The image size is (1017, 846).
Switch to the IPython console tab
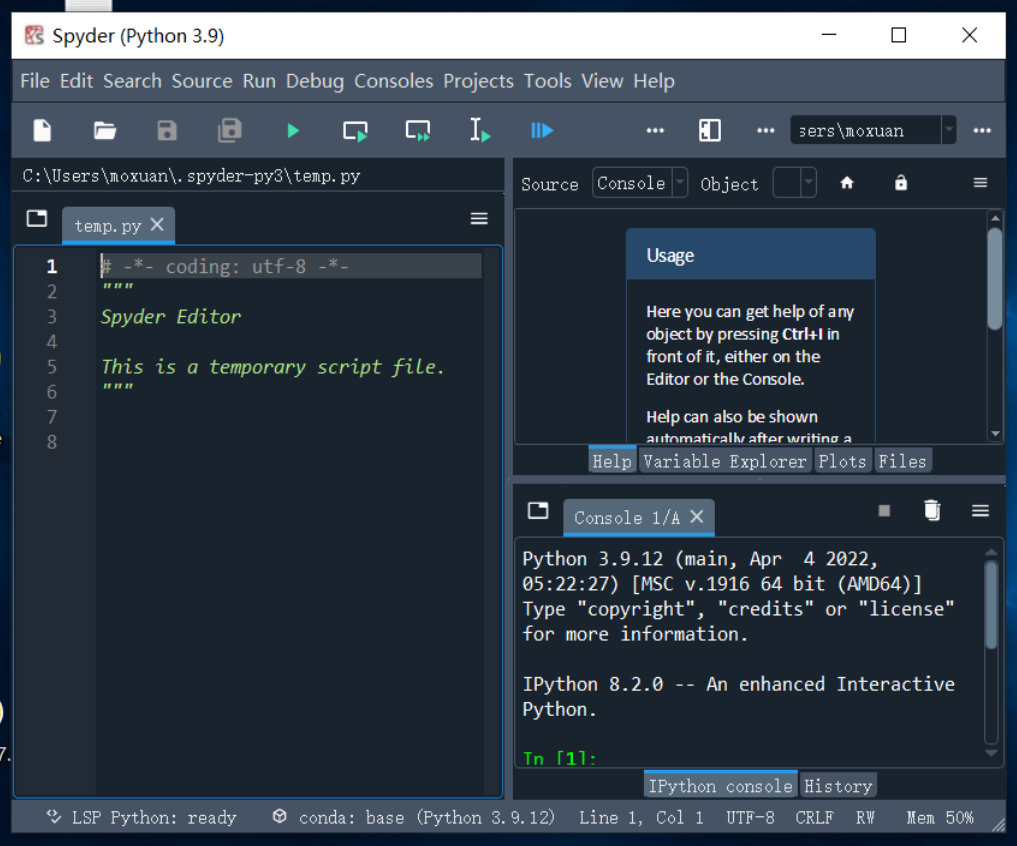(721, 786)
